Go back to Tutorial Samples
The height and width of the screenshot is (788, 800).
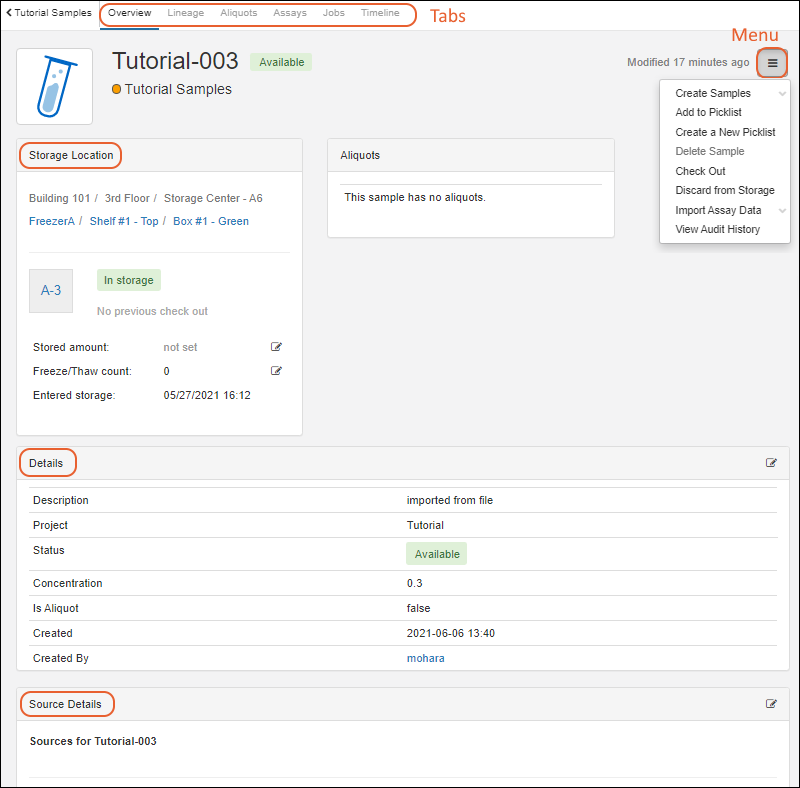coord(49,13)
